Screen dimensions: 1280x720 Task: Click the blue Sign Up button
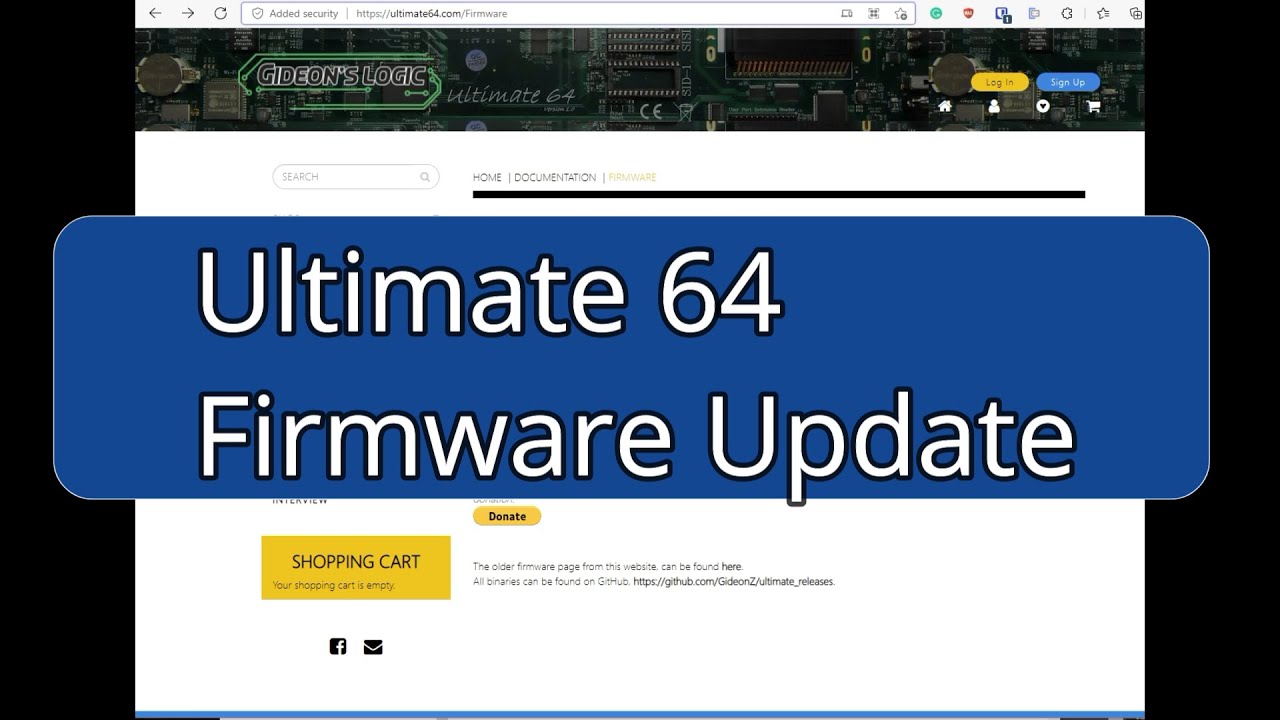[1067, 82]
